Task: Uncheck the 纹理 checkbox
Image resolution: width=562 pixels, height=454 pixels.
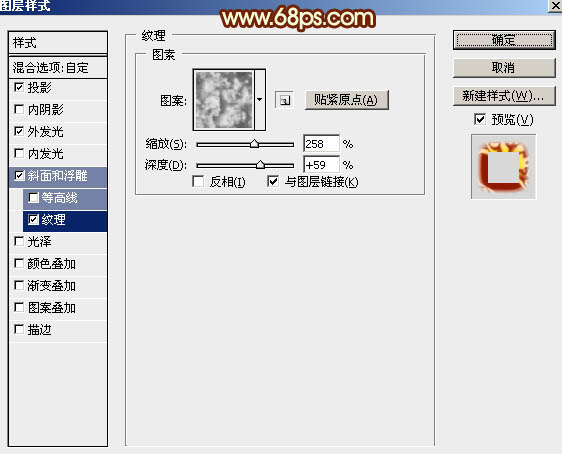Action: pos(33,220)
